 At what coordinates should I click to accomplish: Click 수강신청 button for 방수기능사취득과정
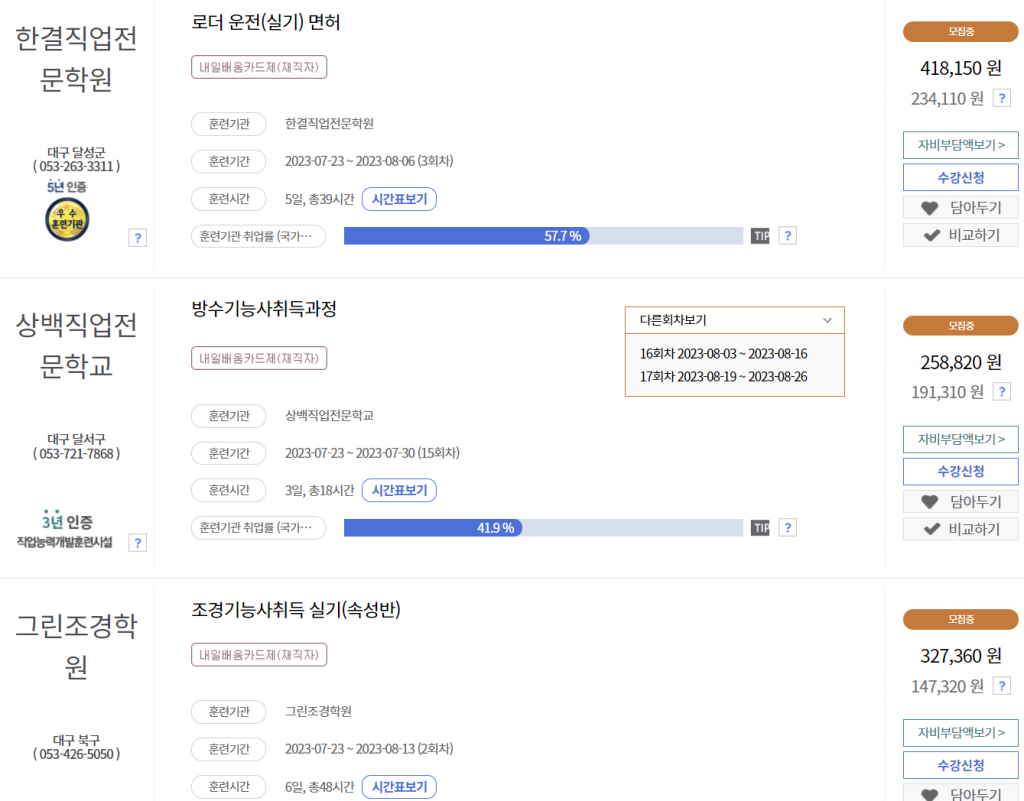[960, 471]
